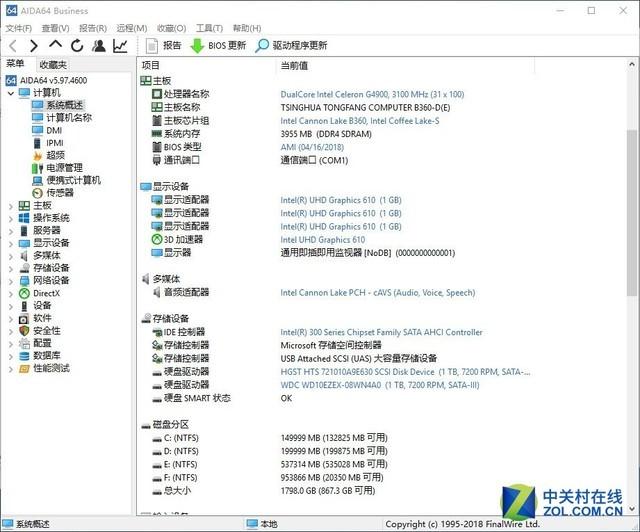Go up one level with Up arrow

(x=56, y=44)
